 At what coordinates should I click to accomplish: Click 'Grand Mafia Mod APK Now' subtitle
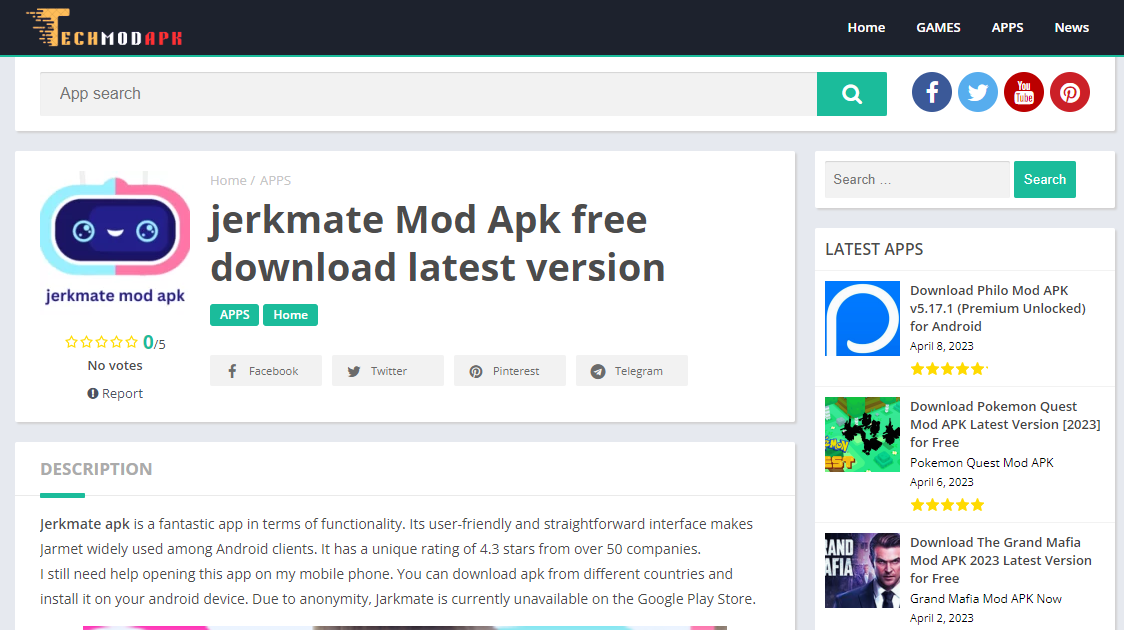click(x=986, y=599)
